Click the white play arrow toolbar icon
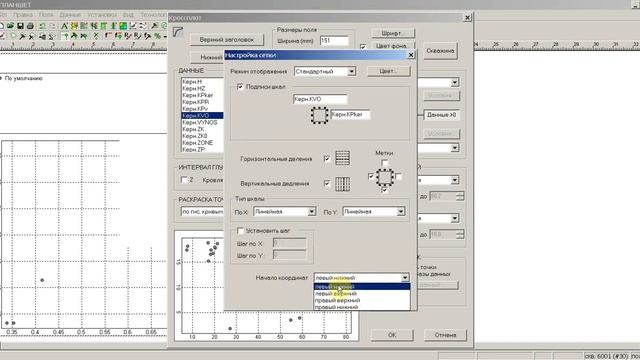Image resolution: width=640 pixels, height=360 pixels. [13, 36]
